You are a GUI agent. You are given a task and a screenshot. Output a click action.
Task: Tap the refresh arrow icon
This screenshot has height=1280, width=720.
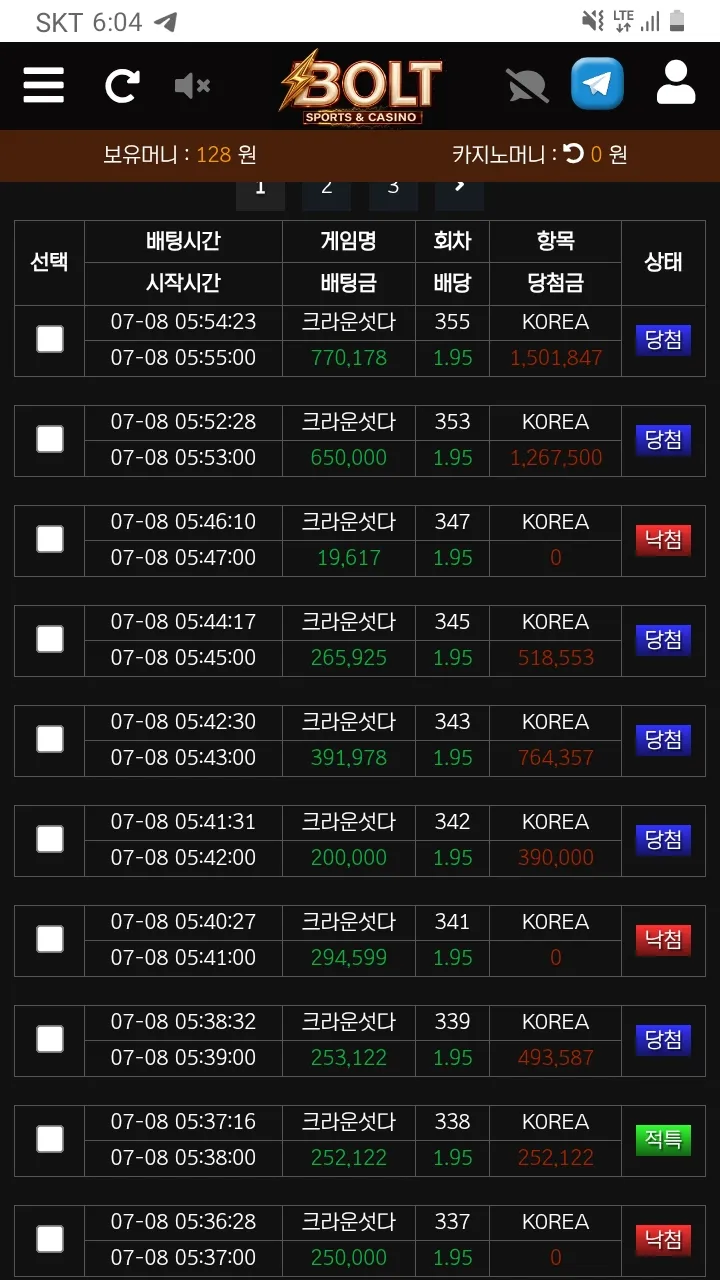click(x=122, y=85)
